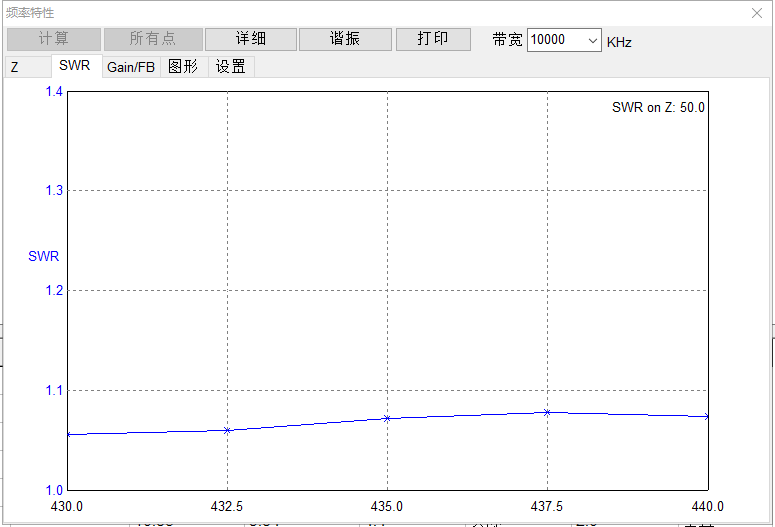Image resolution: width=775 pixels, height=527 pixels.
Task: Click the blue SWR y-axis label
Action: pos(43,256)
